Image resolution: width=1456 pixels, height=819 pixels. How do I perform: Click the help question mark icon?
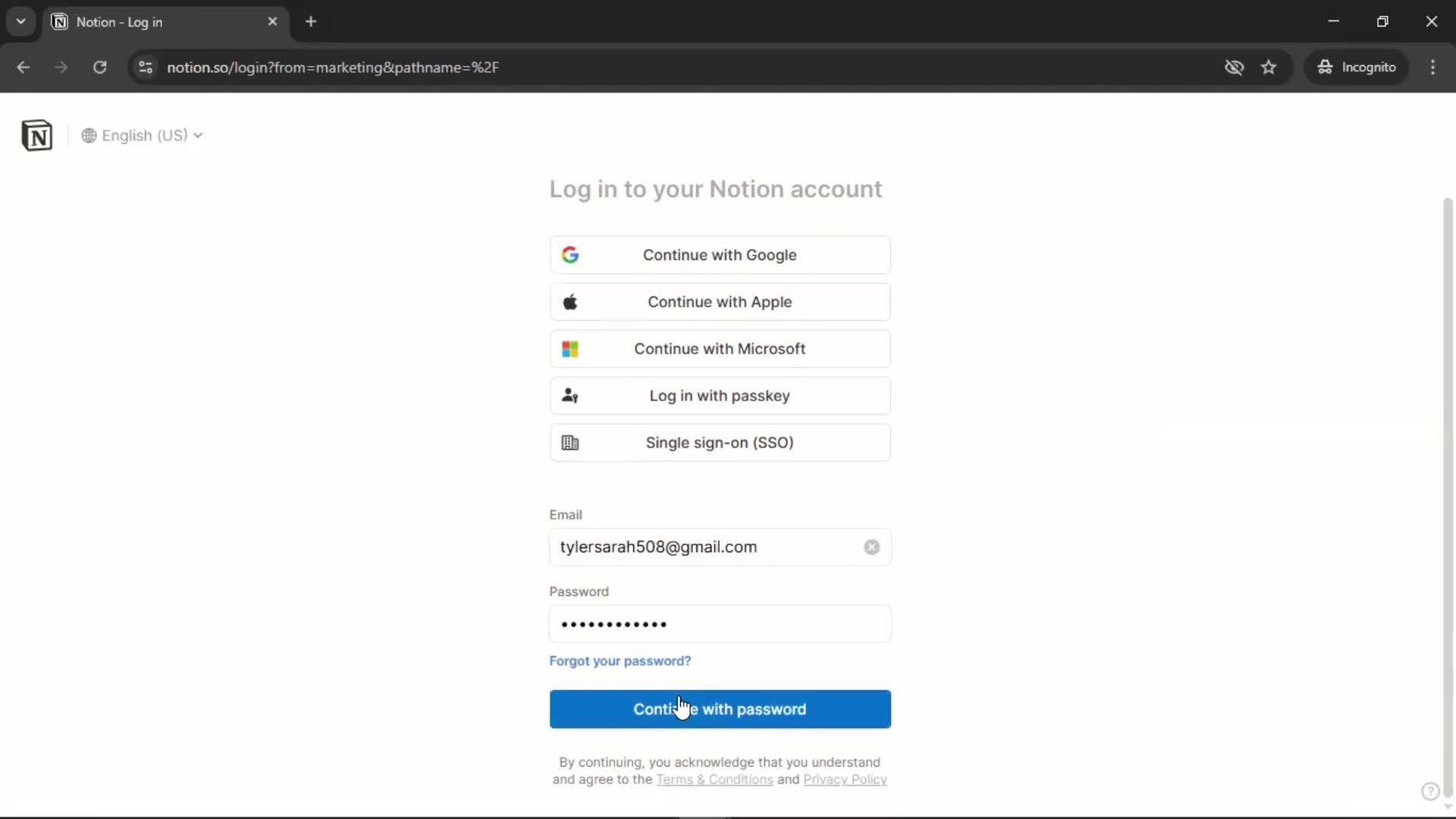(x=1429, y=792)
